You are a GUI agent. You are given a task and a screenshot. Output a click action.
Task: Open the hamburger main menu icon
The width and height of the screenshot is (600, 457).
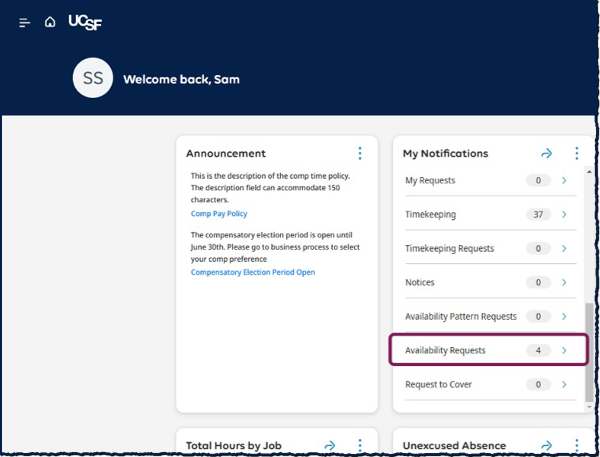(x=24, y=23)
